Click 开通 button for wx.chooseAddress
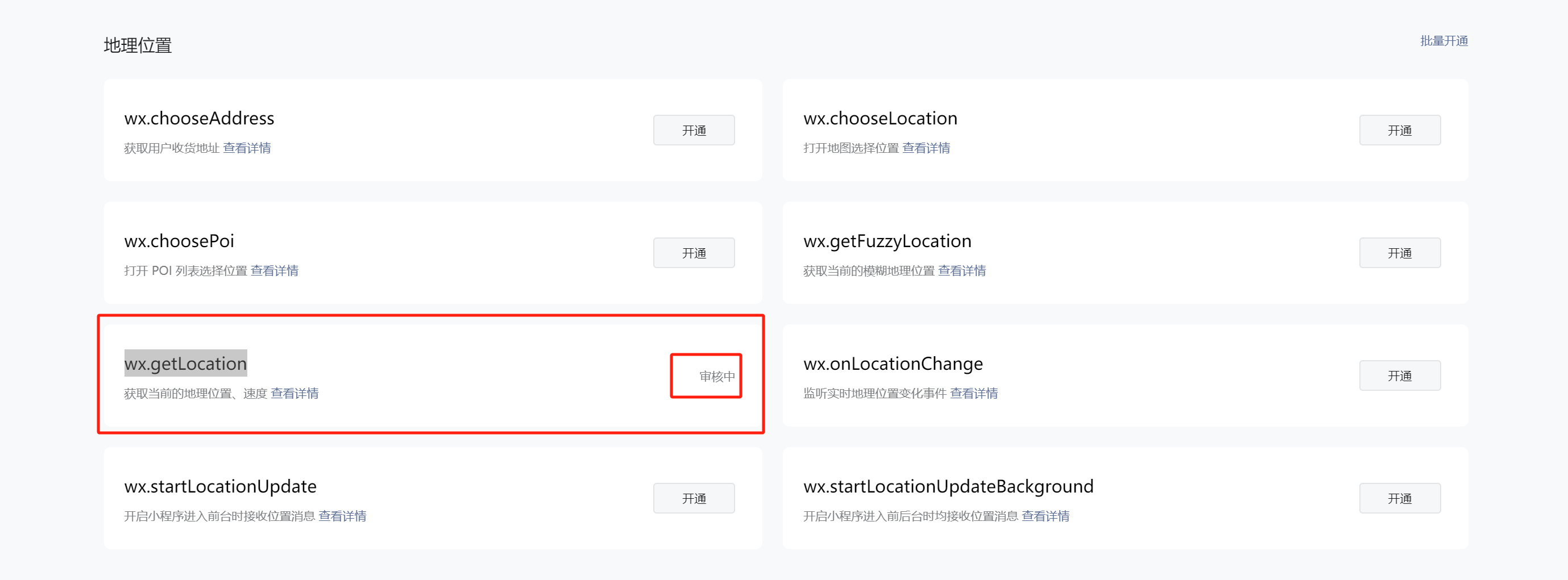The height and width of the screenshot is (580, 1568). point(694,130)
